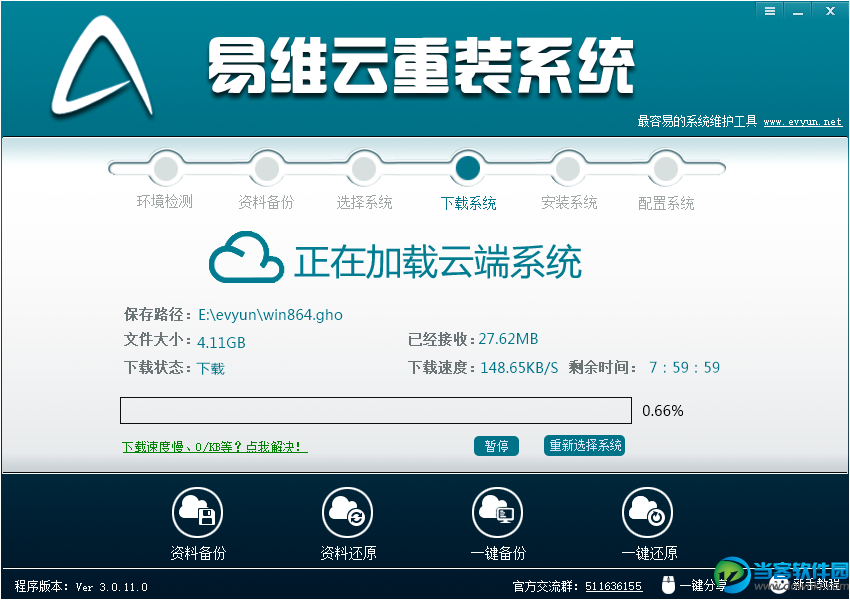The image size is (850, 600).
Task: Click the 一键分享 label
Action: point(703,585)
